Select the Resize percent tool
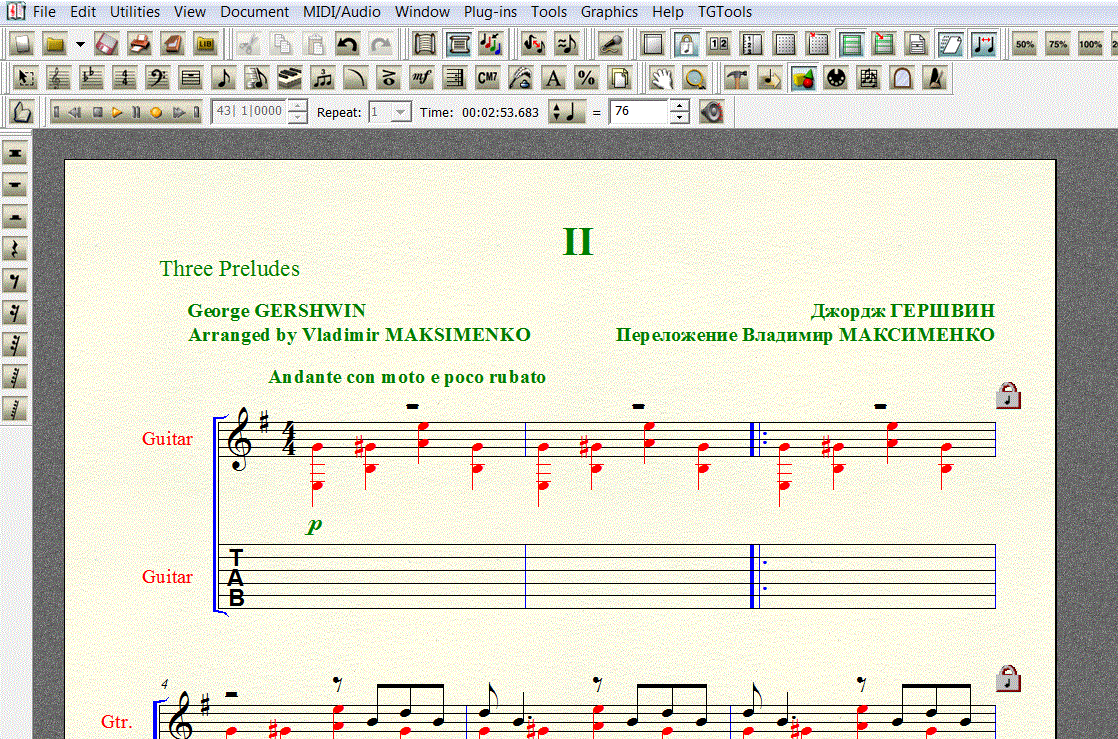 point(586,78)
